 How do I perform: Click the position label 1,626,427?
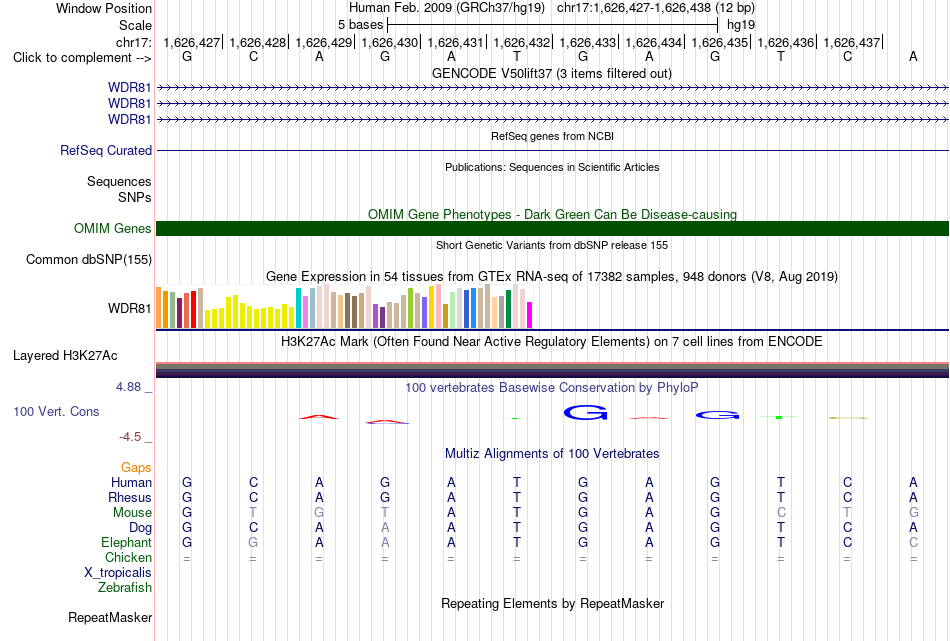pyautogui.click(x=191, y=42)
